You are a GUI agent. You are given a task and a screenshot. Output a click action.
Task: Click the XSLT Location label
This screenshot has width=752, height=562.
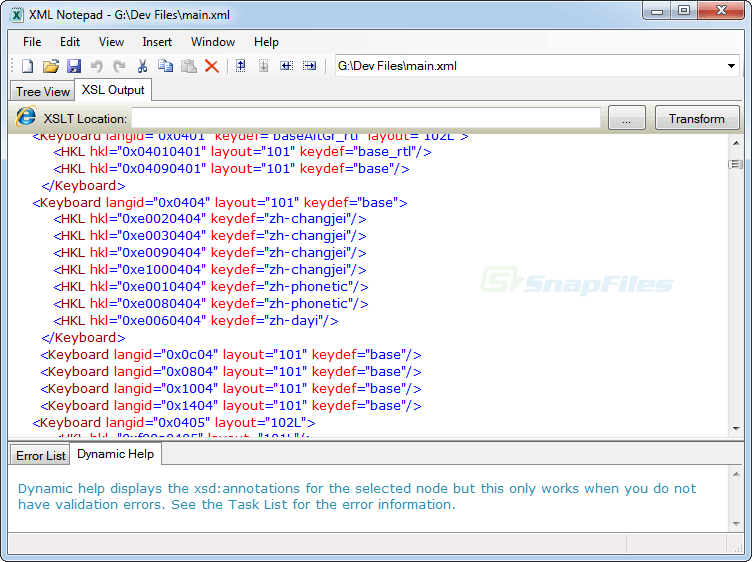(x=85, y=119)
